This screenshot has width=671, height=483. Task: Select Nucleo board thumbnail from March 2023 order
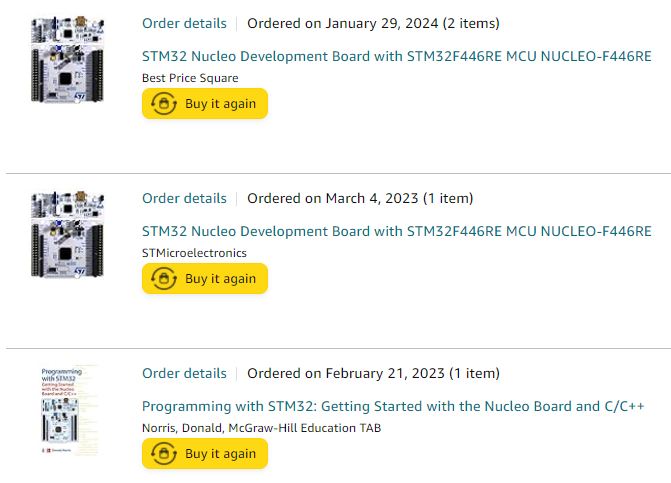[x=68, y=234]
